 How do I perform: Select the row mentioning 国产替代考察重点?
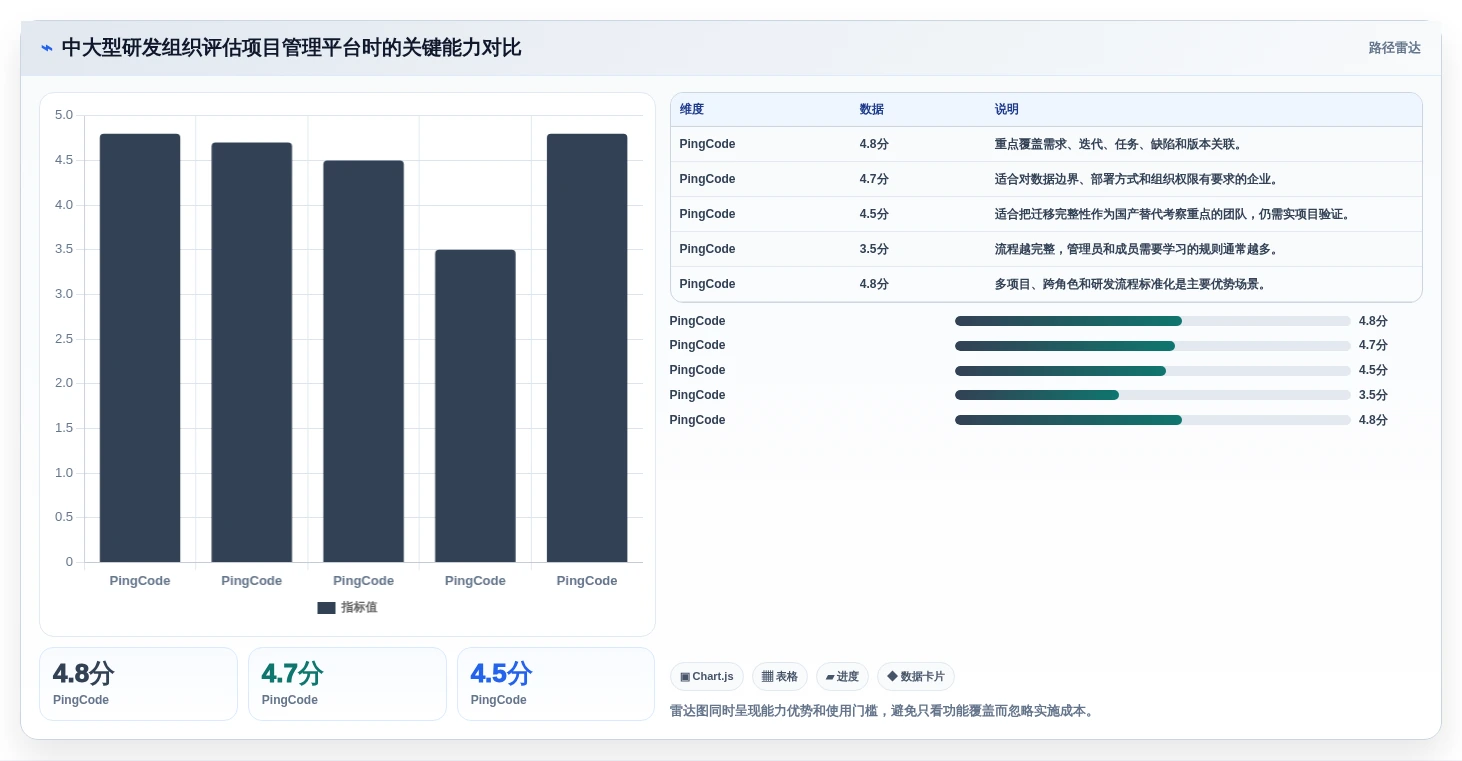tap(1046, 214)
